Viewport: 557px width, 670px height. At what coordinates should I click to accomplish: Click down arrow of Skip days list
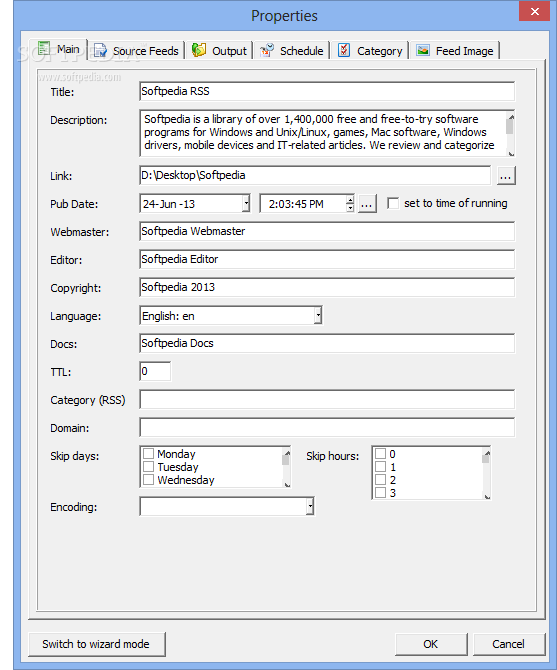tap(287, 484)
